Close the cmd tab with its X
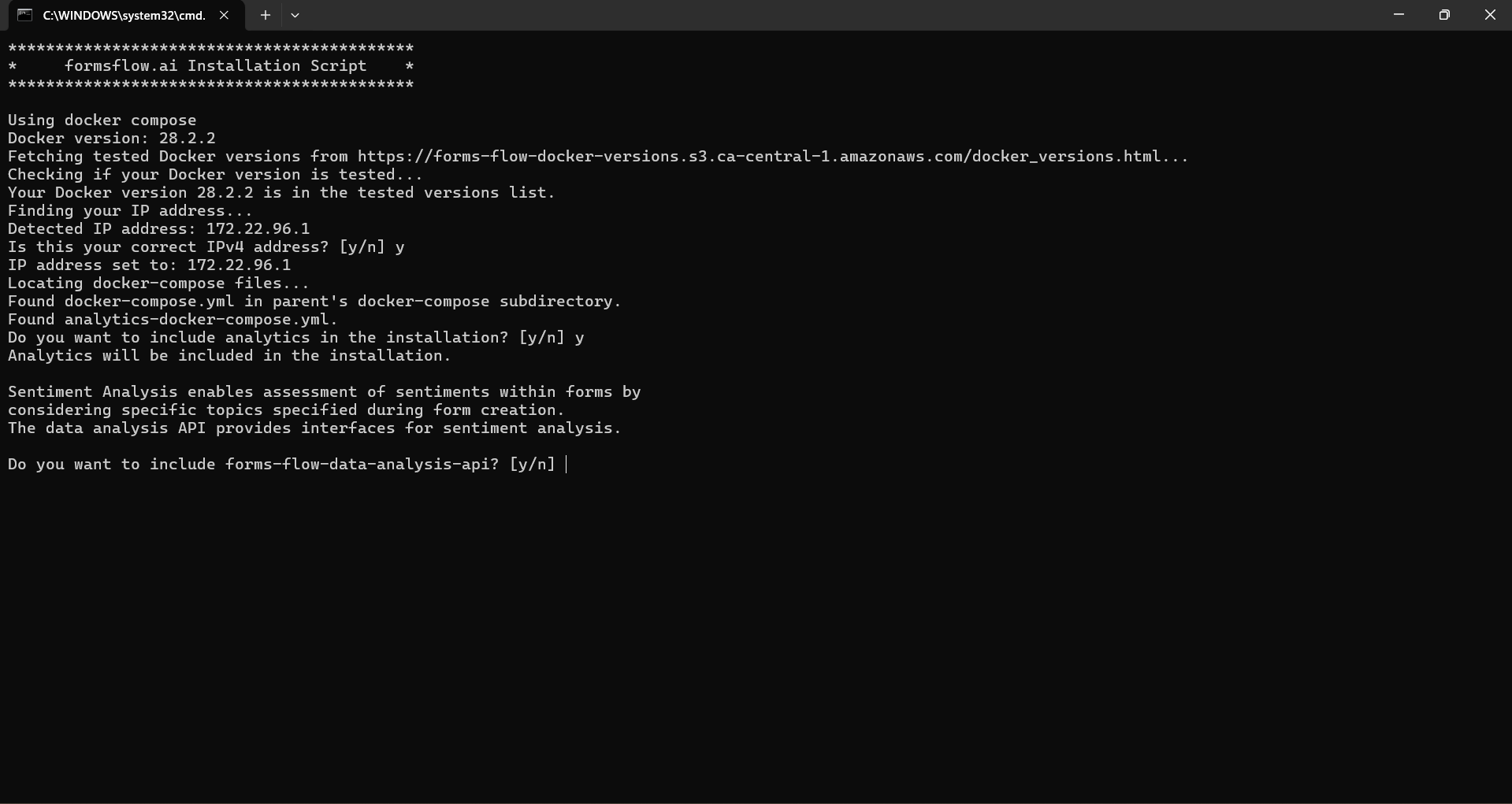 click(x=225, y=15)
